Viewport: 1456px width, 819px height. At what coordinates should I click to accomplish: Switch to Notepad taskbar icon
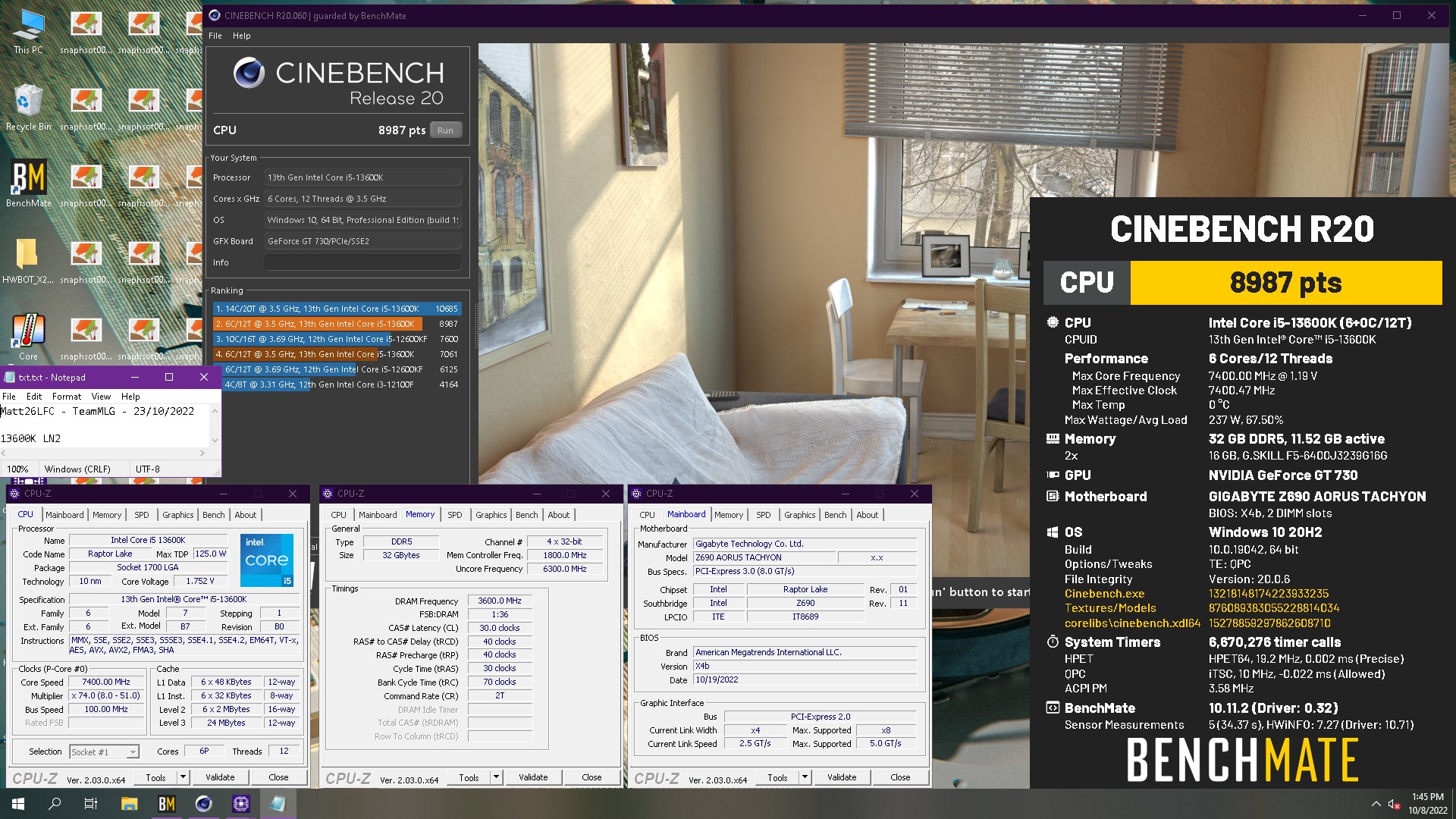(278, 804)
